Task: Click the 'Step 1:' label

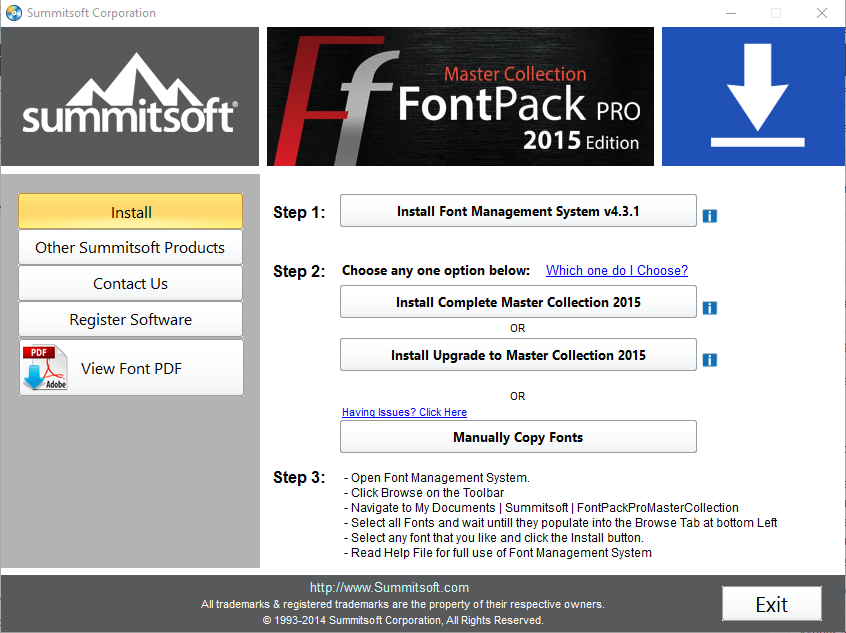Action: coord(299,212)
